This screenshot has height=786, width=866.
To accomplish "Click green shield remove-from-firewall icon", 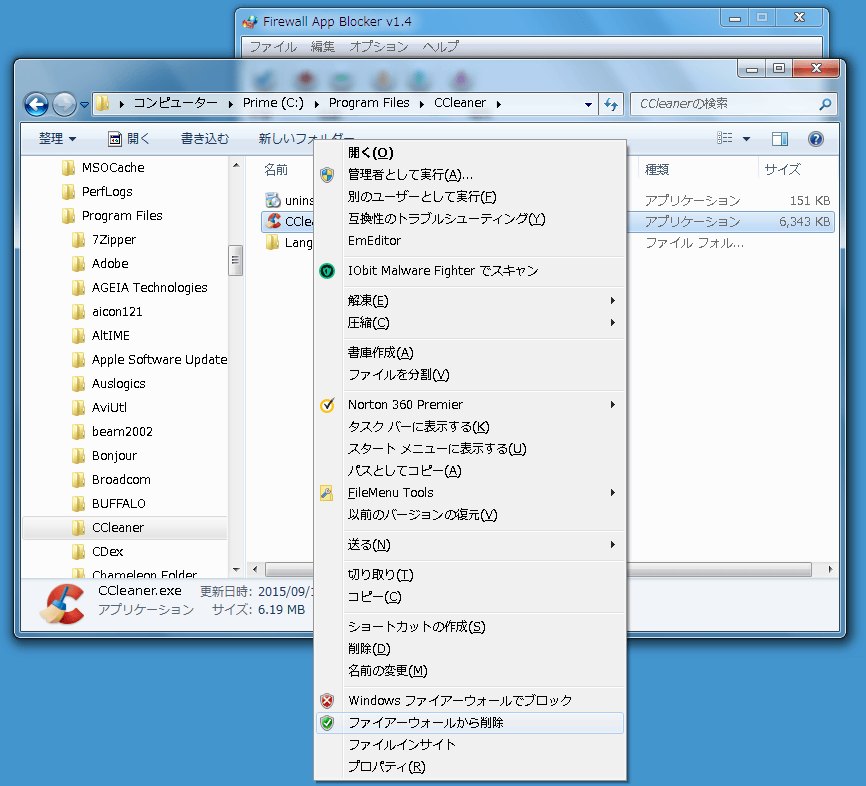I will pos(327,723).
